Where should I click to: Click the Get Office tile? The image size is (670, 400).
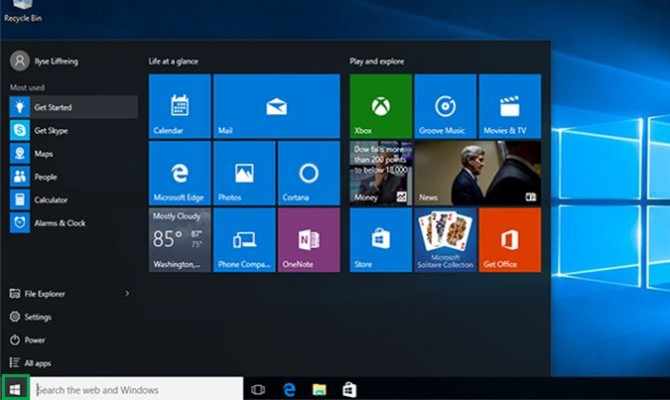(x=510, y=240)
